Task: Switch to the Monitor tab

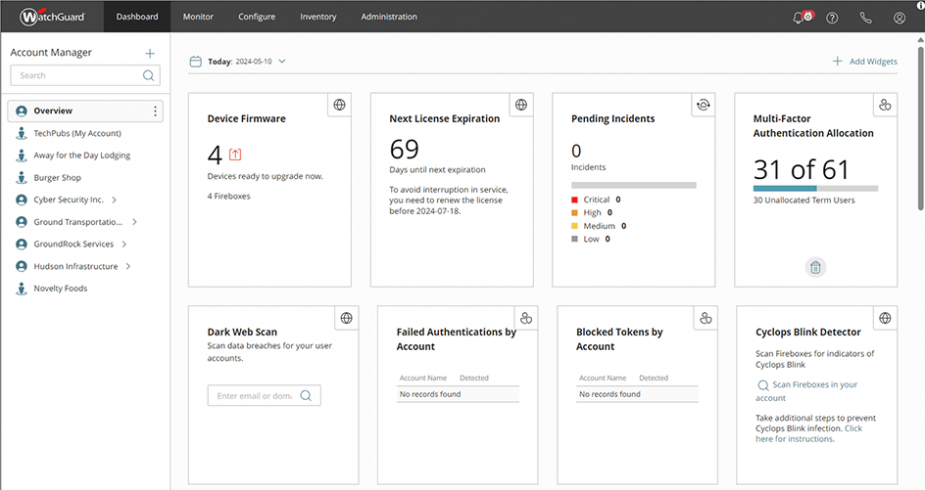Action: click(198, 17)
